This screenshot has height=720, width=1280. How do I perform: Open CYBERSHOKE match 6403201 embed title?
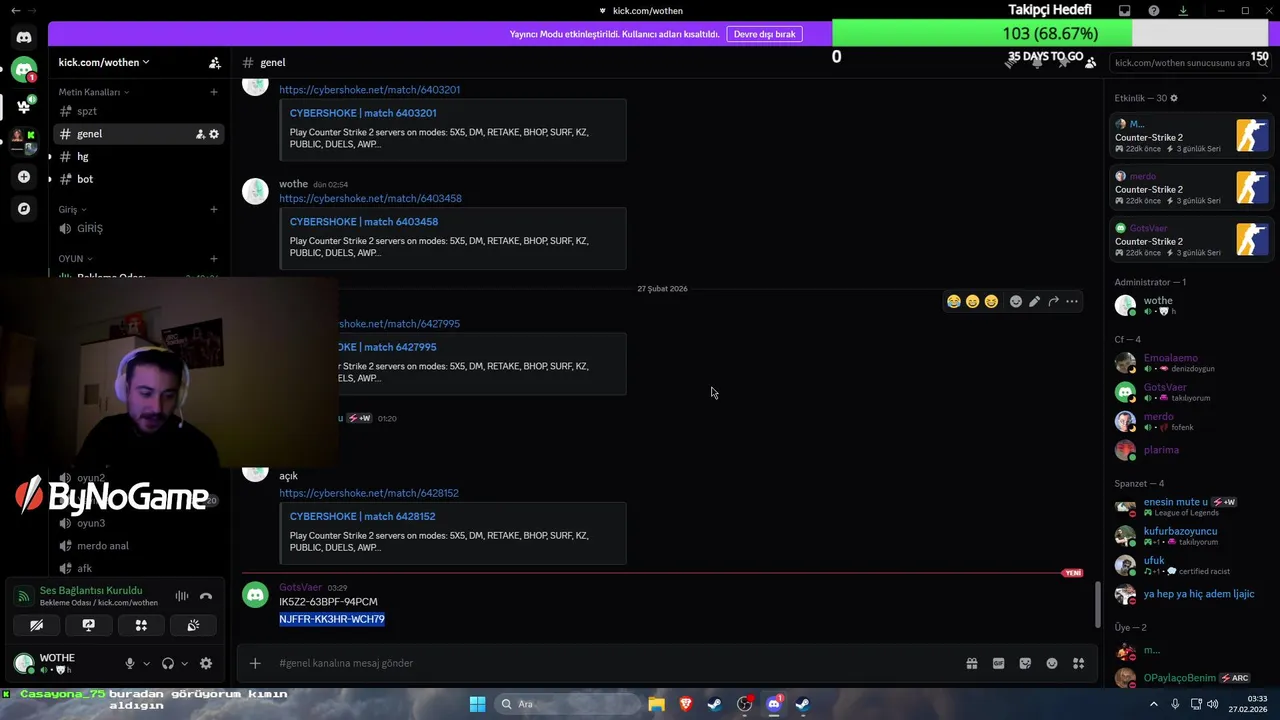[x=363, y=113]
